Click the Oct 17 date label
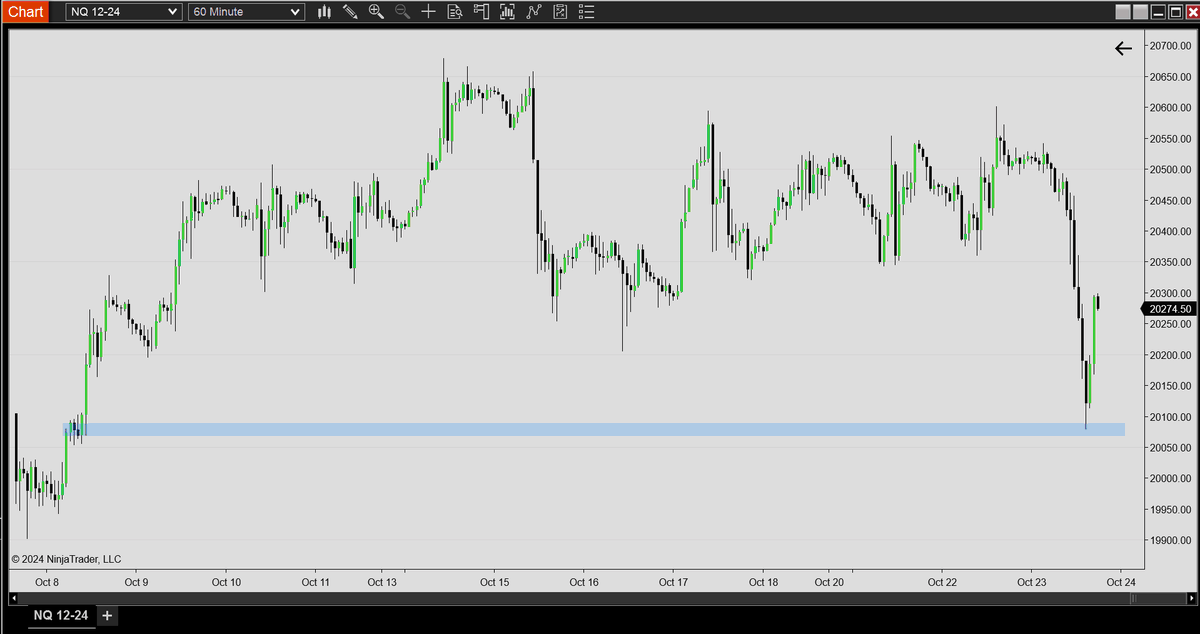The height and width of the screenshot is (634, 1200). coord(674,581)
